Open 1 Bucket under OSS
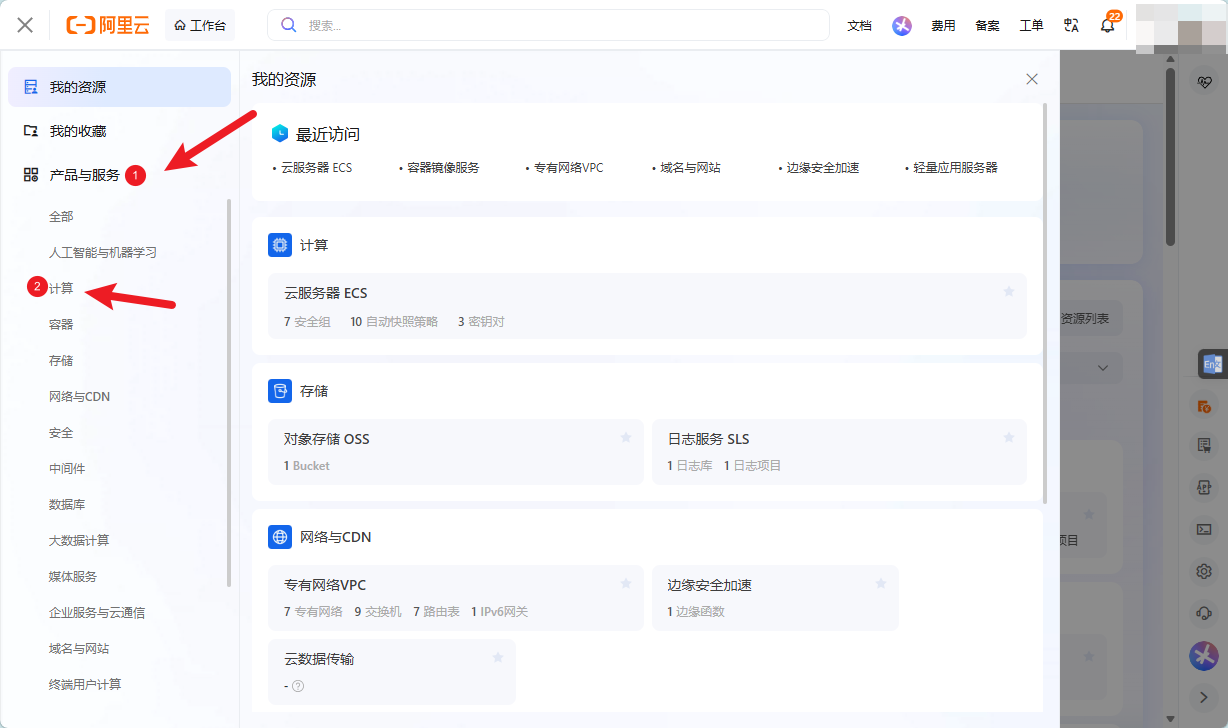Image resolution: width=1228 pixels, height=728 pixels. click(x=306, y=466)
